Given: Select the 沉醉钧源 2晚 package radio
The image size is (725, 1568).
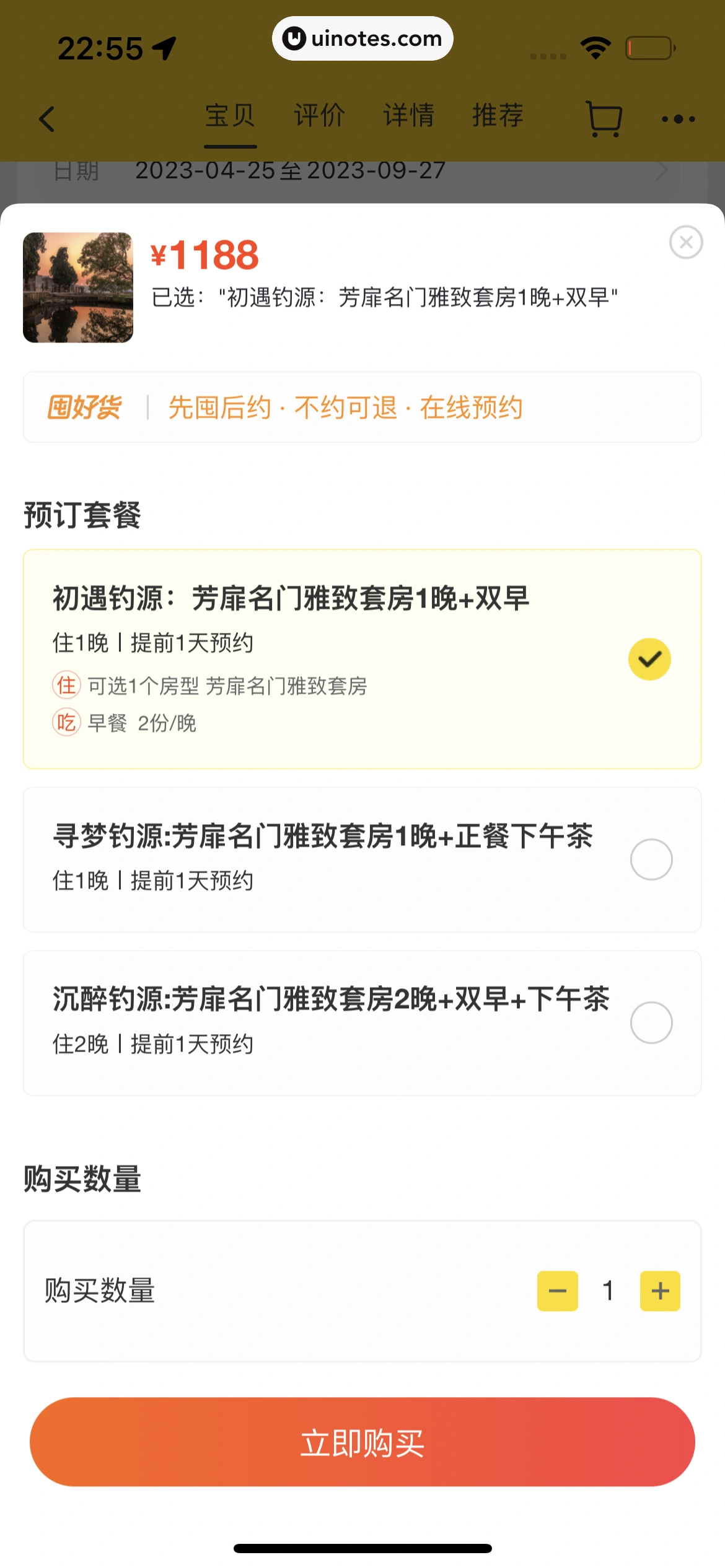Looking at the screenshot, I should (x=651, y=1022).
